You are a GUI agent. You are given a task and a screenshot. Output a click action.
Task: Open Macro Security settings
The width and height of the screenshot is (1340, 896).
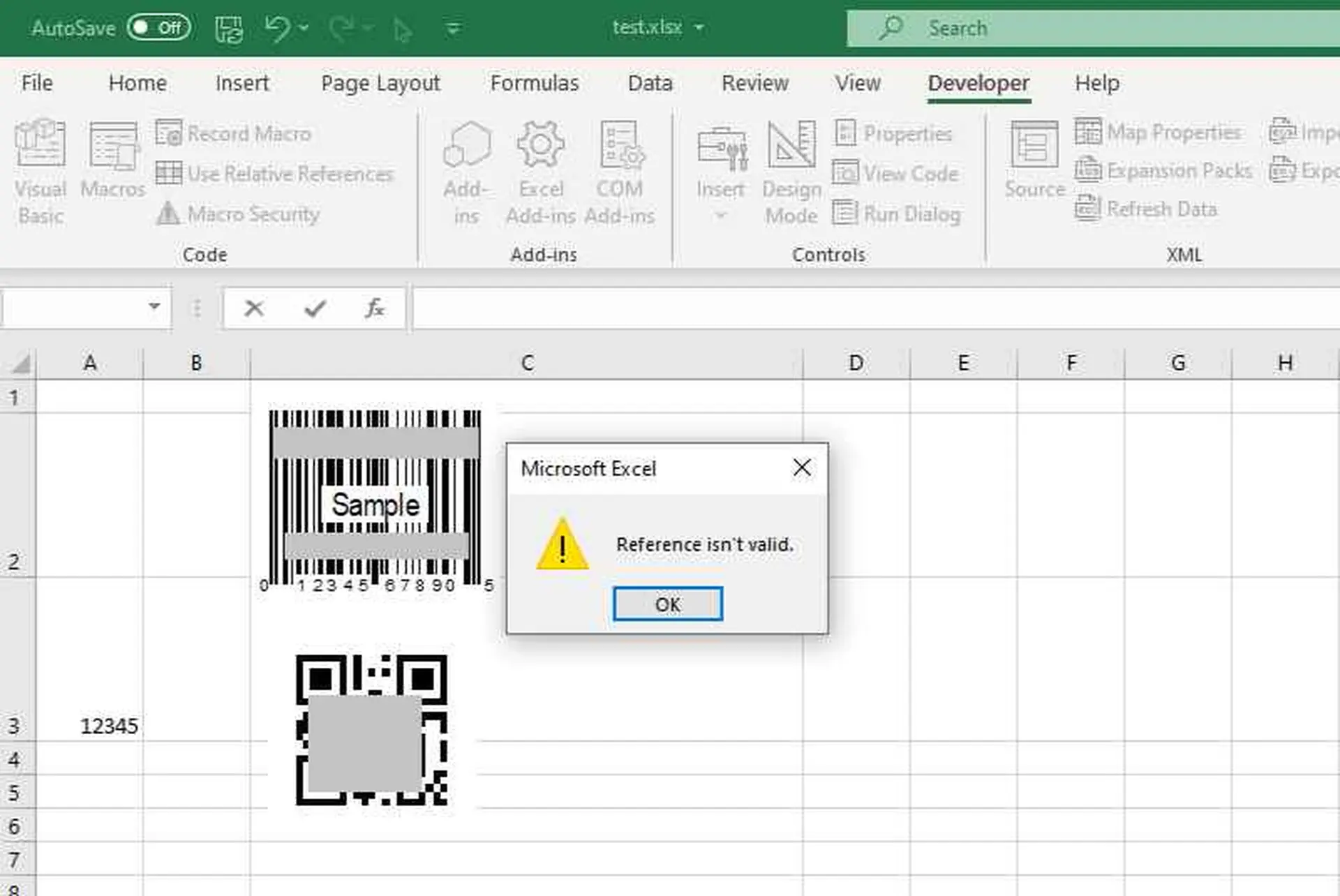[x=237, y=214]
